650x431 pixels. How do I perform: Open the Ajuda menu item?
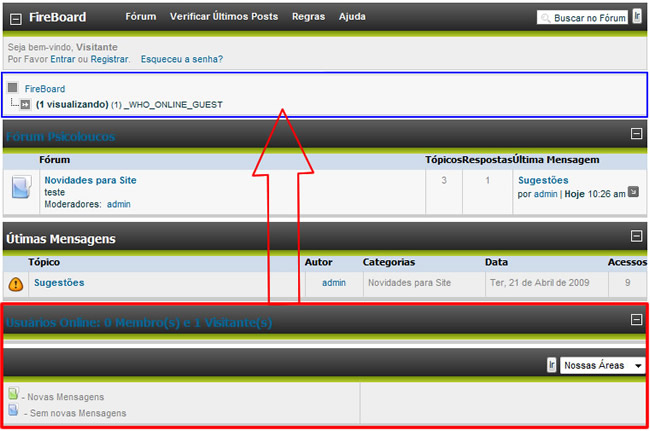pyautogui.click(x=352, y=17)
